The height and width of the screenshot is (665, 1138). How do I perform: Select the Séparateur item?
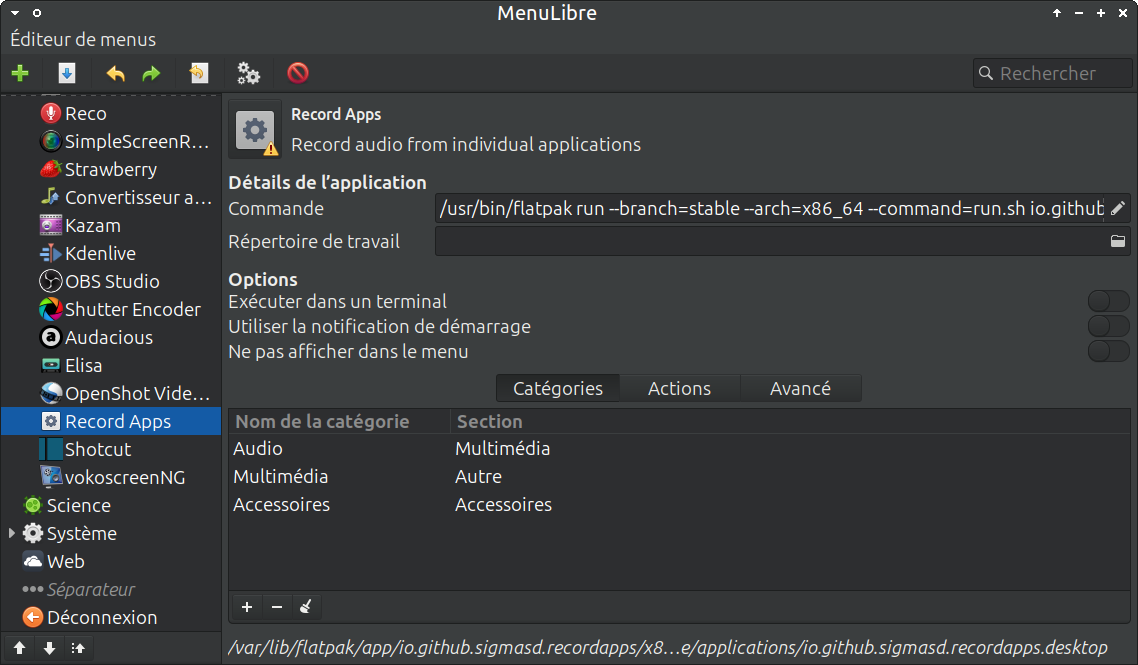tap(111, 589)
